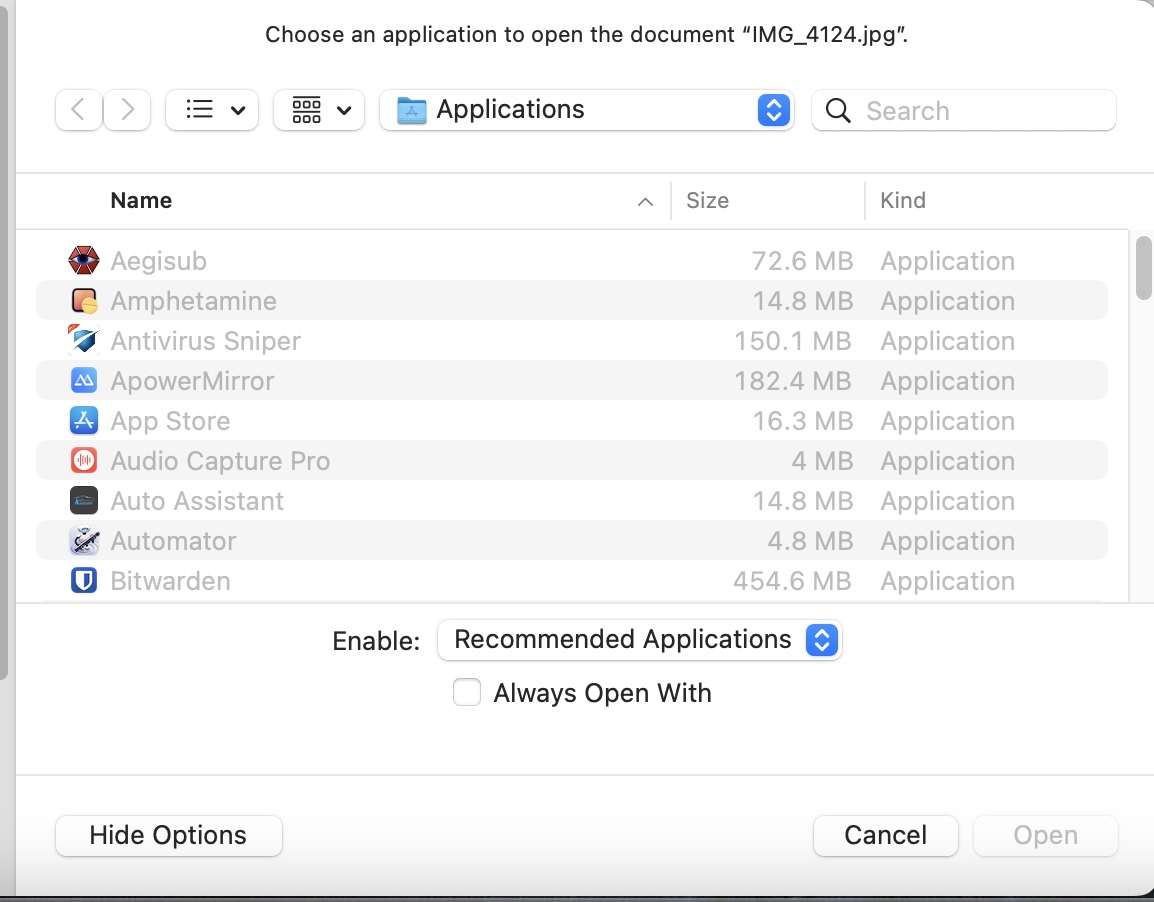Select the ApowerMirror app icon
The width and height of the screenshot is (1154, 902).
84,381
